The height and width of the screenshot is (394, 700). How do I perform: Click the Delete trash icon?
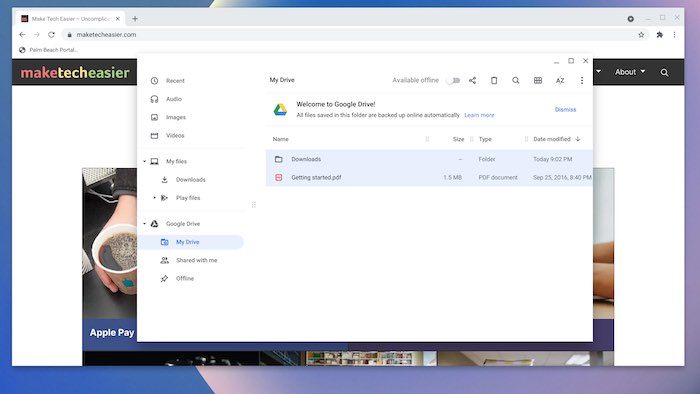coord(494,81)
